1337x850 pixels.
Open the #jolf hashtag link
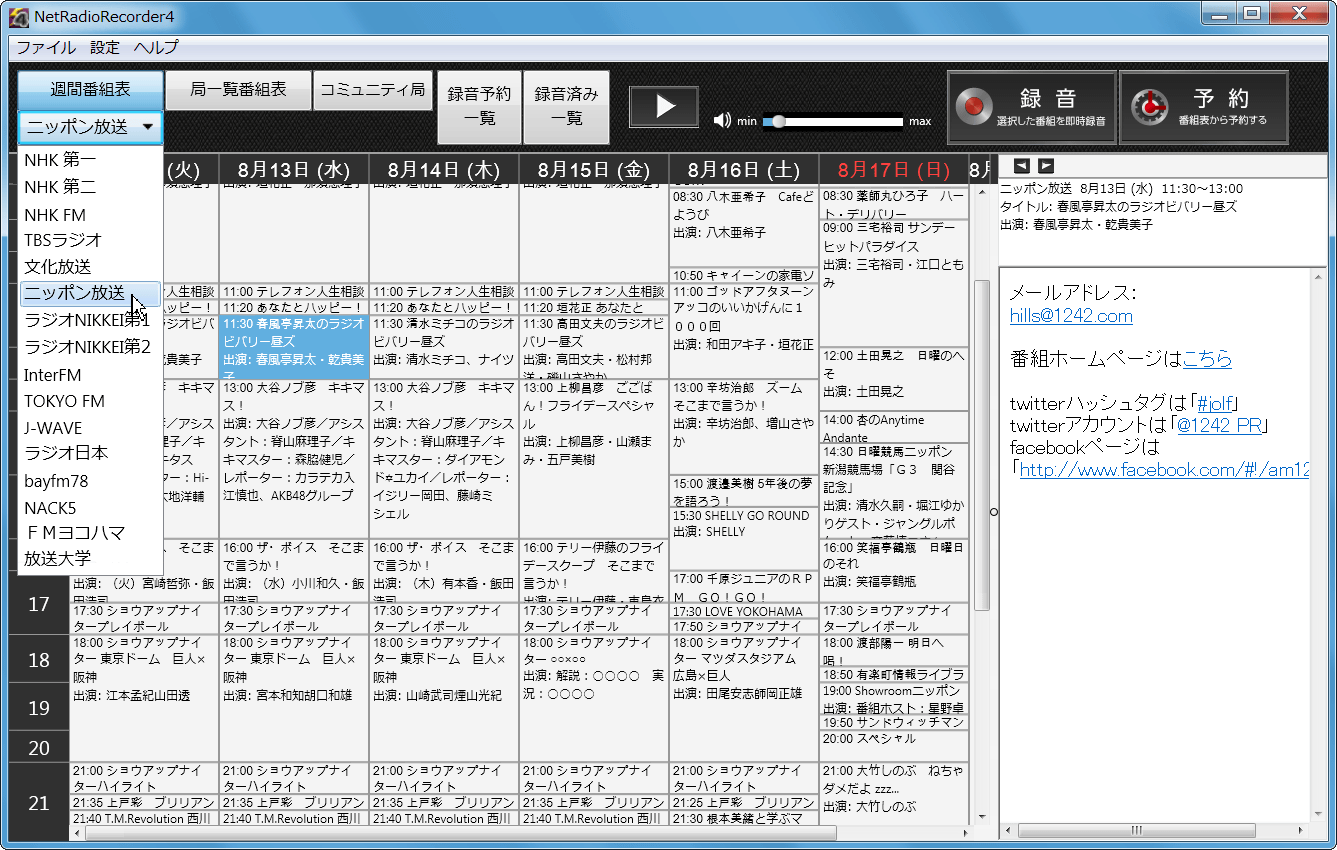(1217, 403)
